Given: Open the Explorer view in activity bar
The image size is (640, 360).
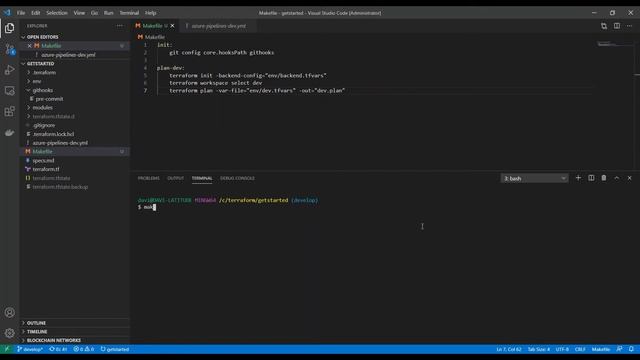Looking at the screenshot, I should point(9,28).
